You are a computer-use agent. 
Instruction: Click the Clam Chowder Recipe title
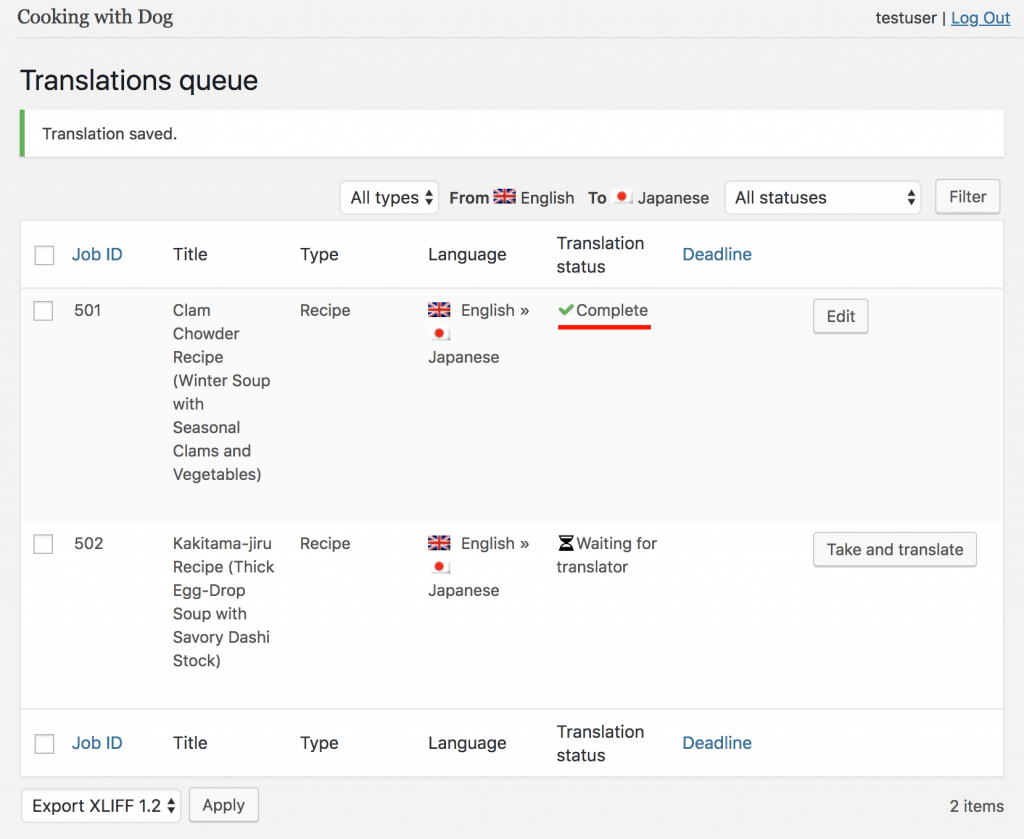pos(221,392)
